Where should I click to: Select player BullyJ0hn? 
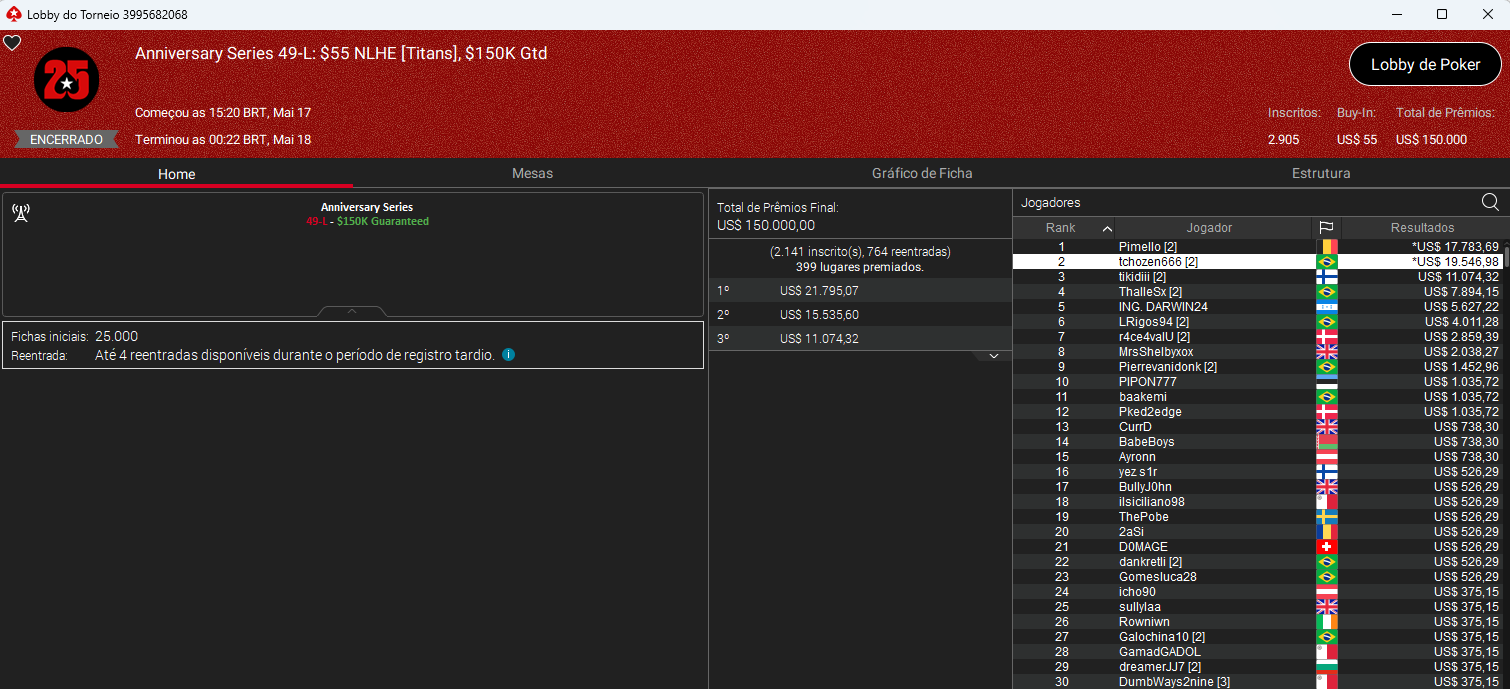(1258, 487)
